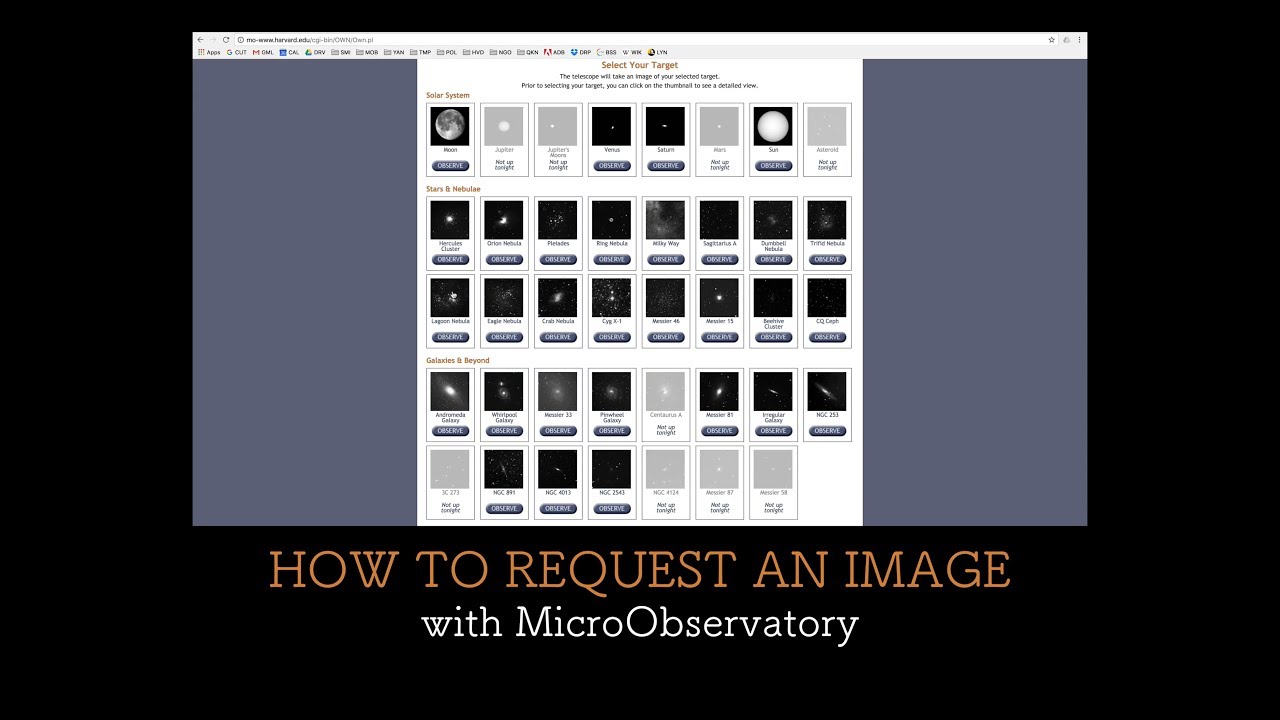Click OBSERVE under the Moon
This screenshot has width=1280, height=720.
(x=450, y=166)
